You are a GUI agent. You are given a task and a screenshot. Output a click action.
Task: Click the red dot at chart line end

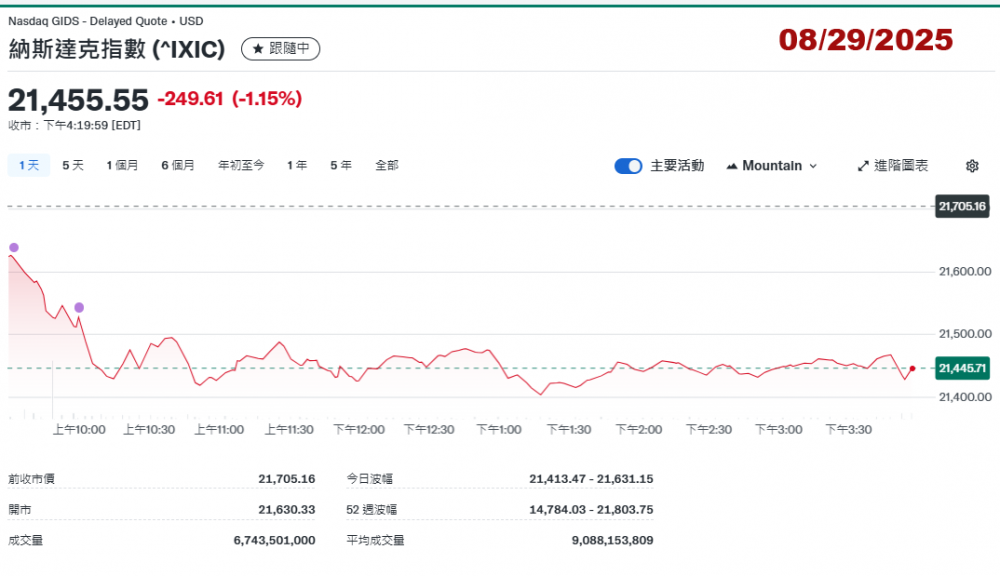[x=912, y=368]
